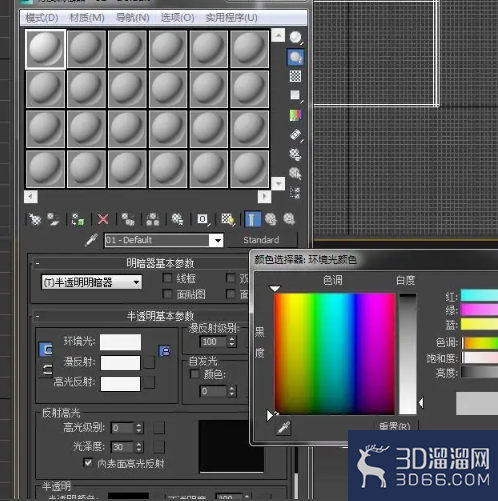
Task: Click the 高光反射 color swatch
Action: pyautogui.click(x=120, y=384)
